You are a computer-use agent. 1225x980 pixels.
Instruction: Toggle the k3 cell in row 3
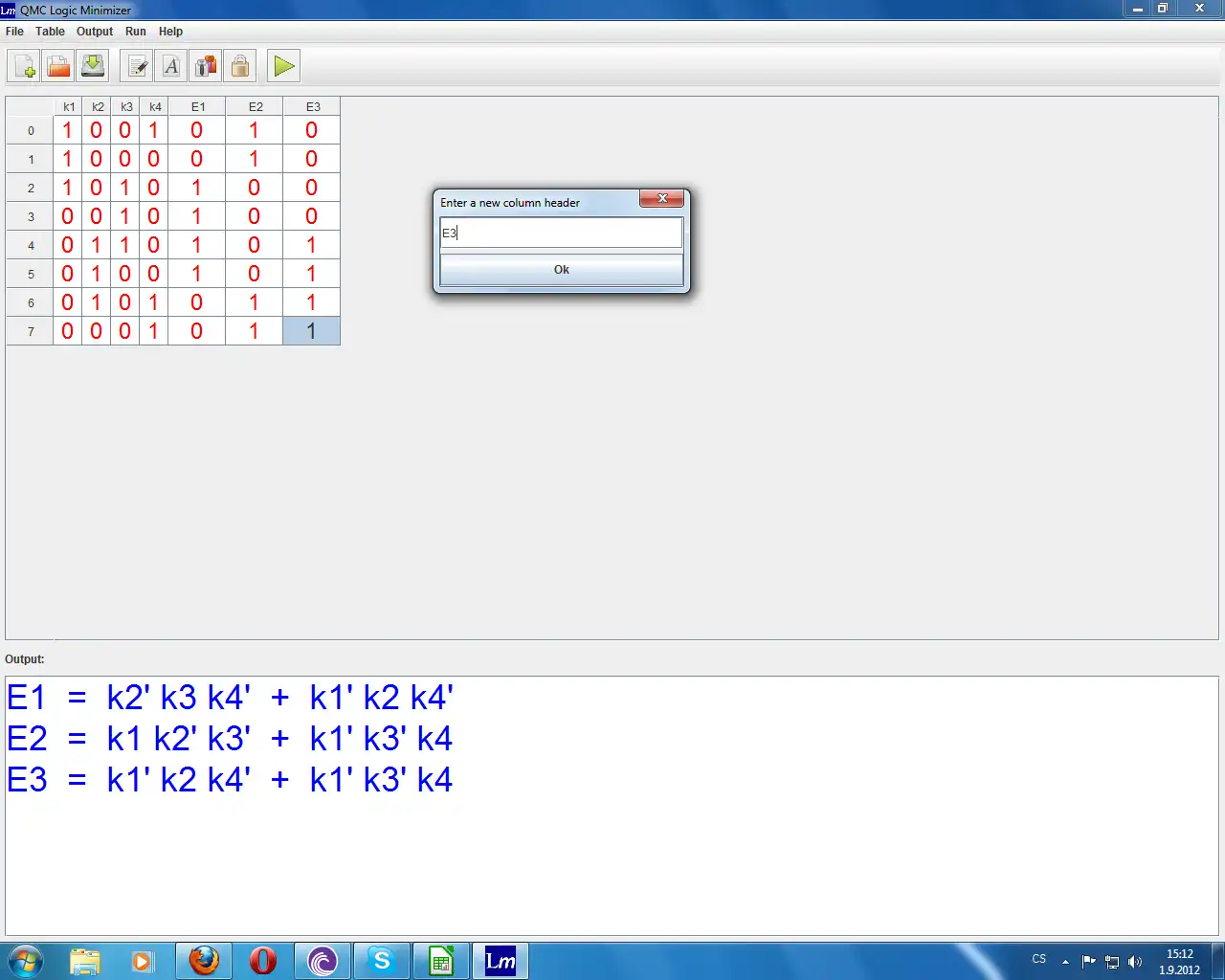click(x=125, y=216)
